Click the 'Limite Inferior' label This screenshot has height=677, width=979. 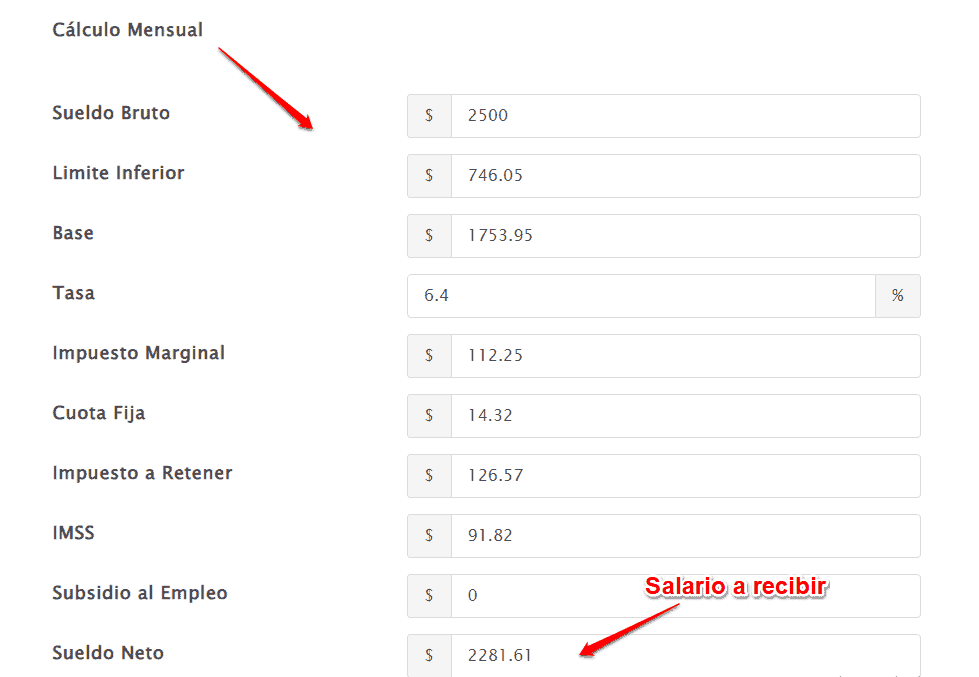pyautogui.click(x=119, y=173)
